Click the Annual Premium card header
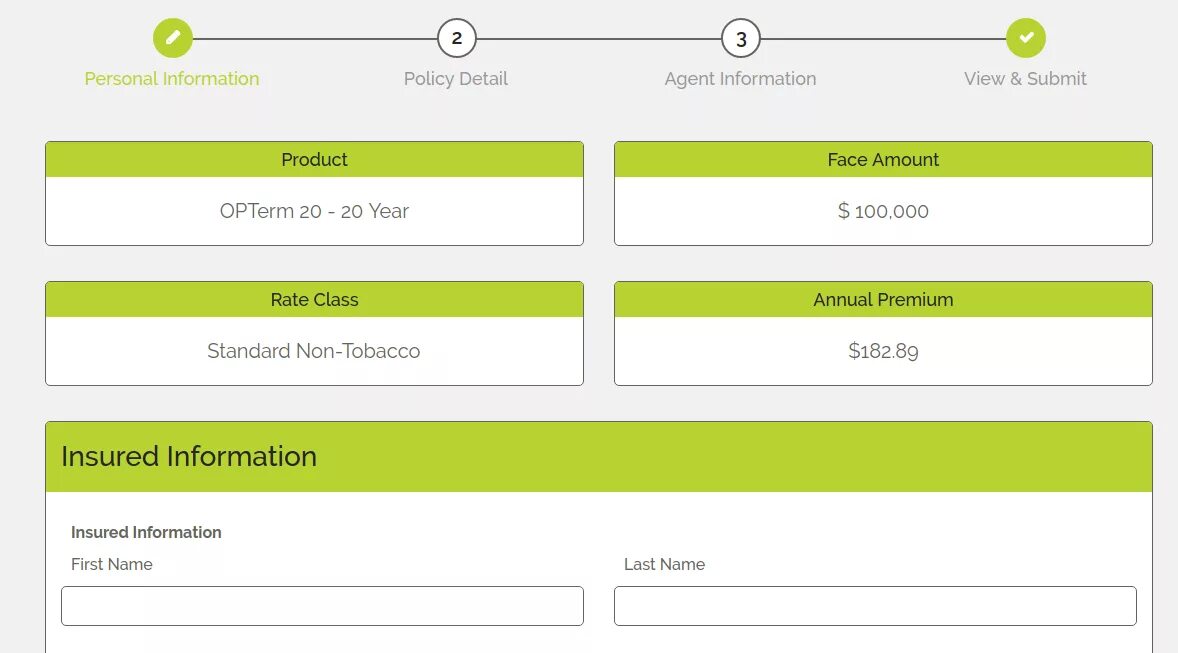 pyautogui.click(x=884, y=299)
